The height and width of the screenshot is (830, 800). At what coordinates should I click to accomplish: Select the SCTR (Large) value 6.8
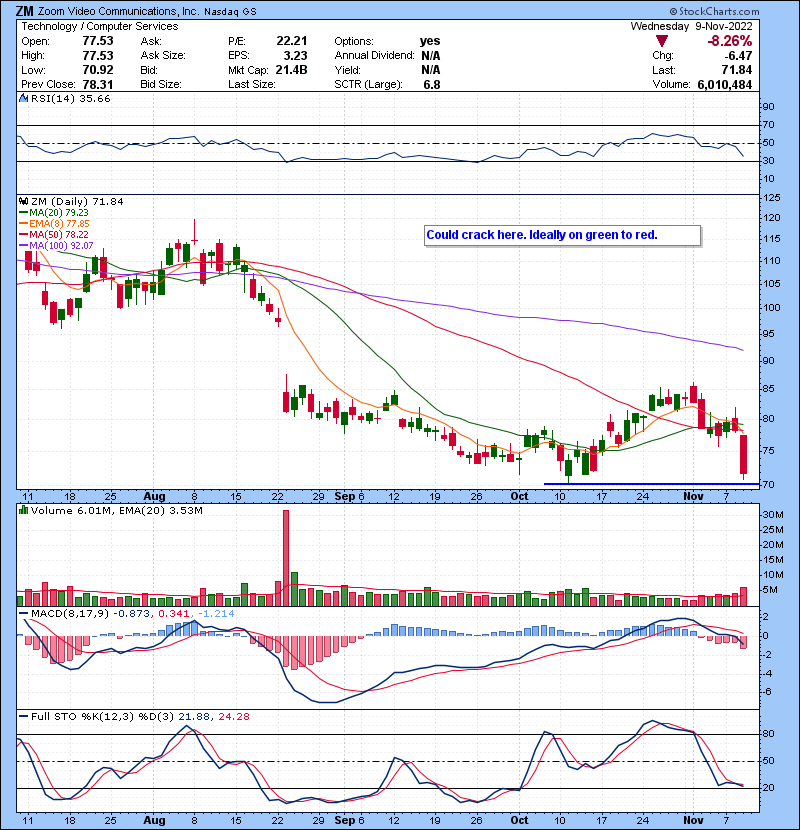(x=432, y=85)
